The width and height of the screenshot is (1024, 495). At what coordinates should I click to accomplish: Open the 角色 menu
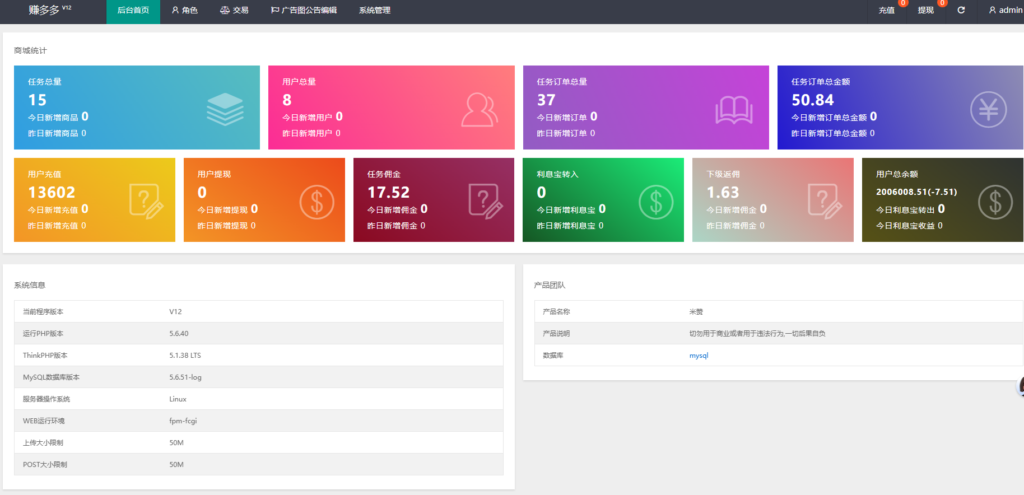click(185, 10)
